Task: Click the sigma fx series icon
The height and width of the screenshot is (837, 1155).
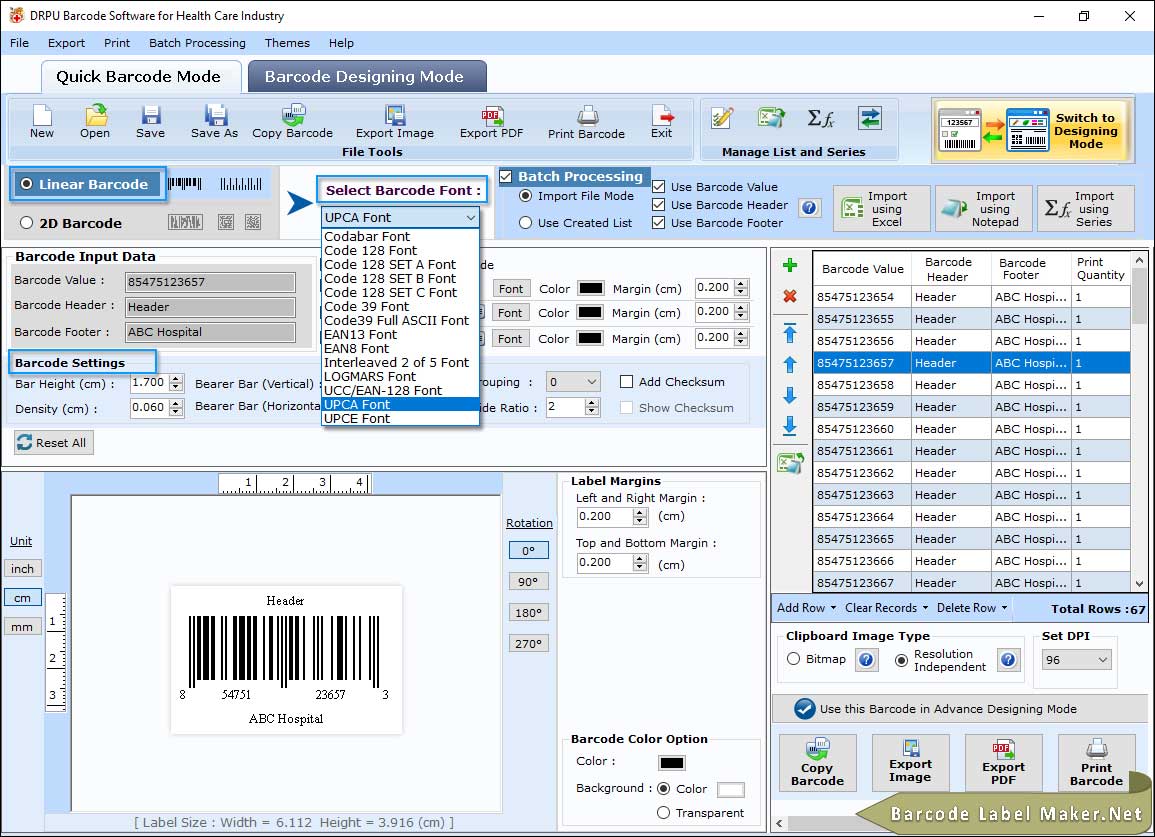Action: pyautogui.click(x=821, y=118)
